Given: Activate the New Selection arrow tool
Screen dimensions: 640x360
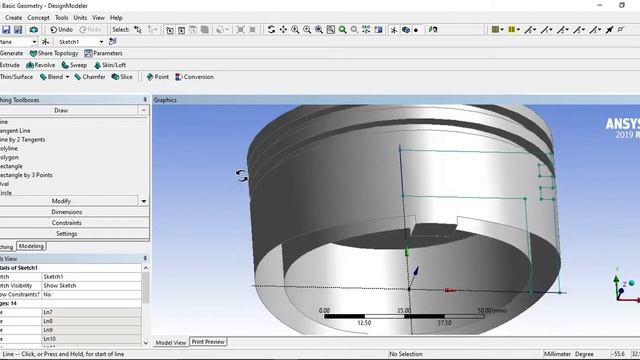Looking at the screenshot, I should click(x=138, y=30).
